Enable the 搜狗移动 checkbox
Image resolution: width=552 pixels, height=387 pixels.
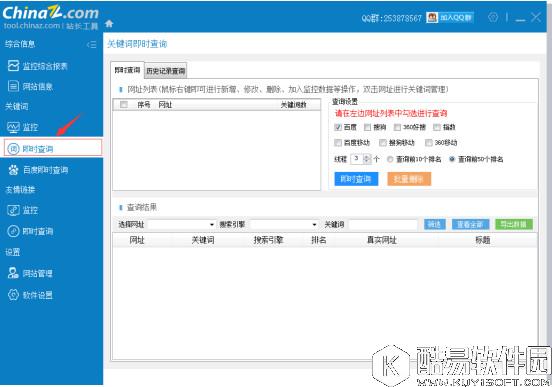click(x=383, y=143)
